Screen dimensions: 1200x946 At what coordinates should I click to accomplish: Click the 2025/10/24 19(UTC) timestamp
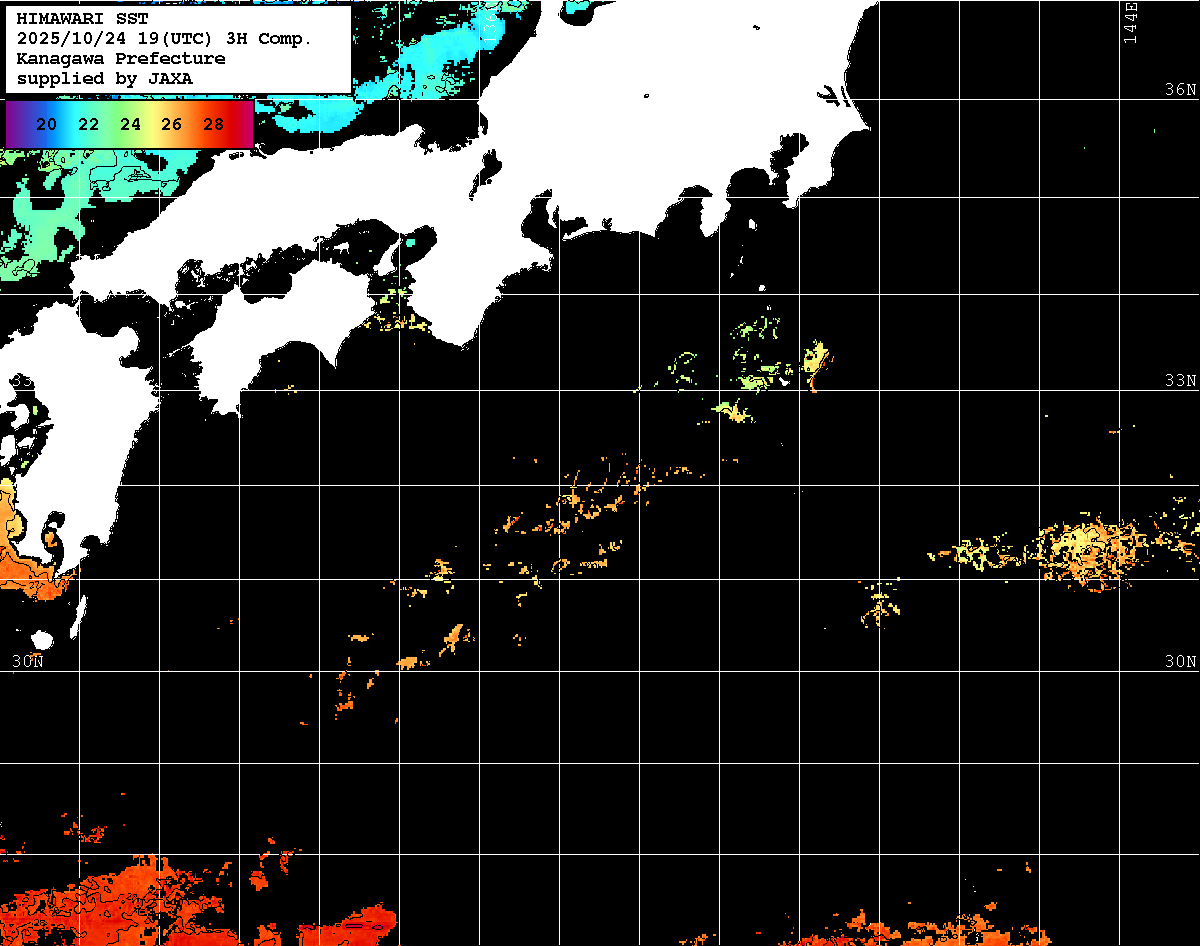pyautogui.click(x=164, y=39)
